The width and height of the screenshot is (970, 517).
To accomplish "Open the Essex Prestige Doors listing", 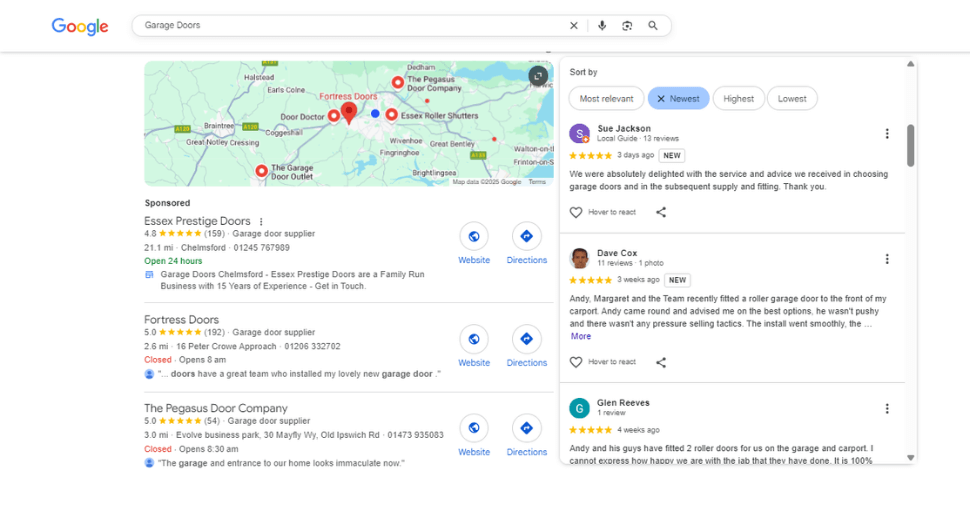I will coord(197,221).
